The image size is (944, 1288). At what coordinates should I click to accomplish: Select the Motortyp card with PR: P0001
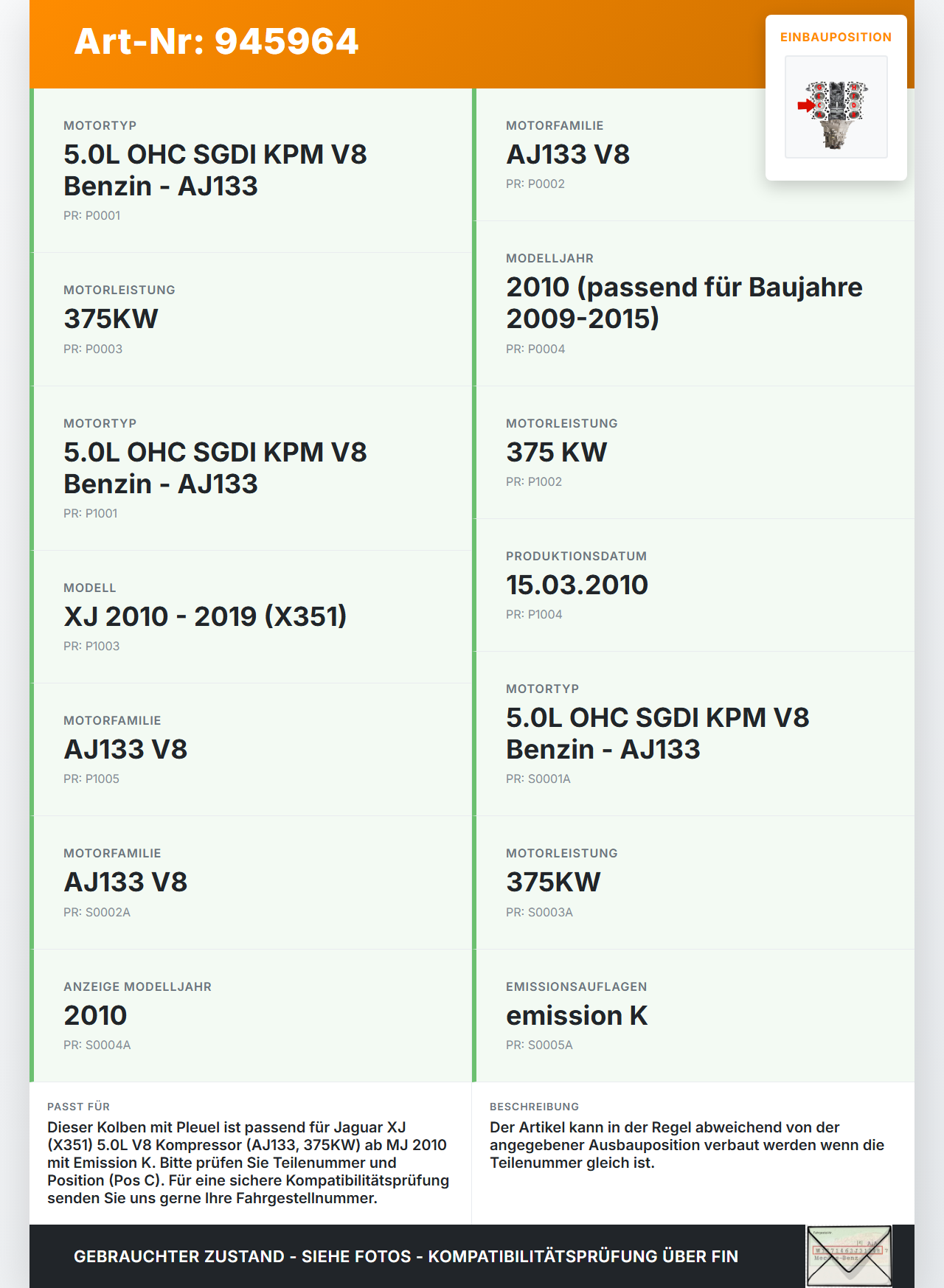click(251, 170)
